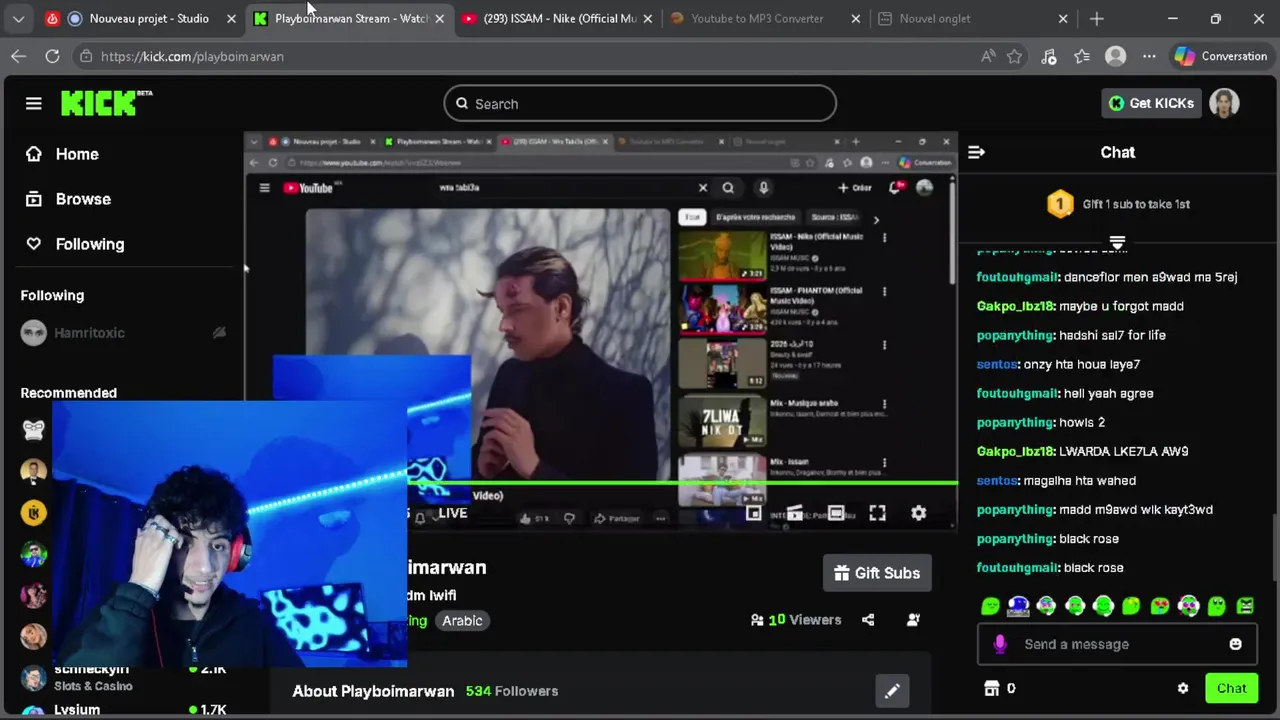The height and width of the screenshot is (720, 1280).
Task: Click the KICK logo
Action: 105,103
